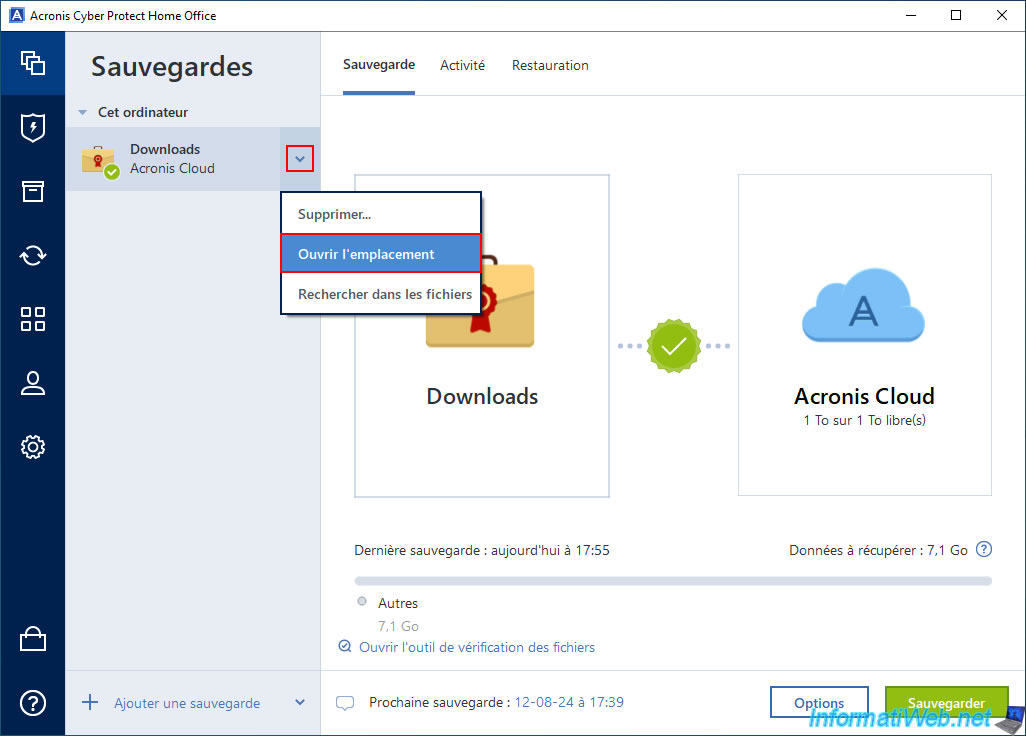Switch to the Activité tab

click(x=462, y=65)
